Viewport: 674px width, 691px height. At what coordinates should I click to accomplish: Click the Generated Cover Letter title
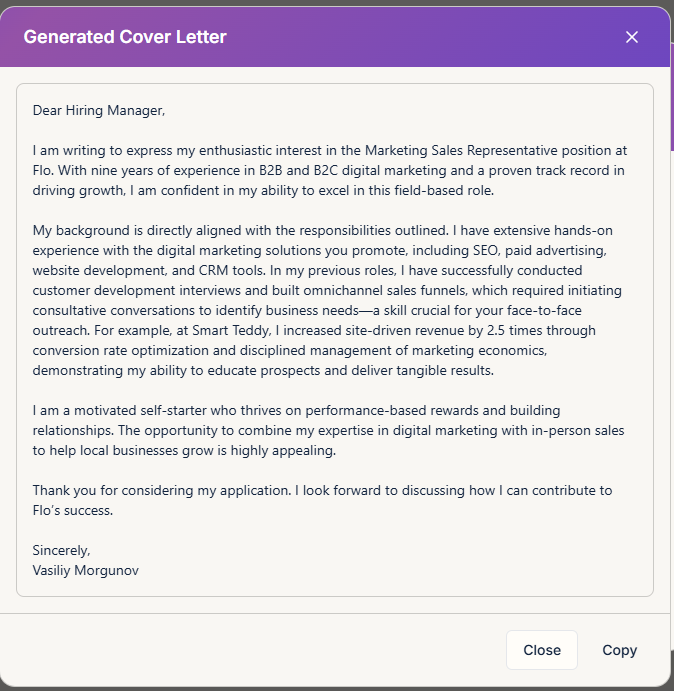(125, 37)
